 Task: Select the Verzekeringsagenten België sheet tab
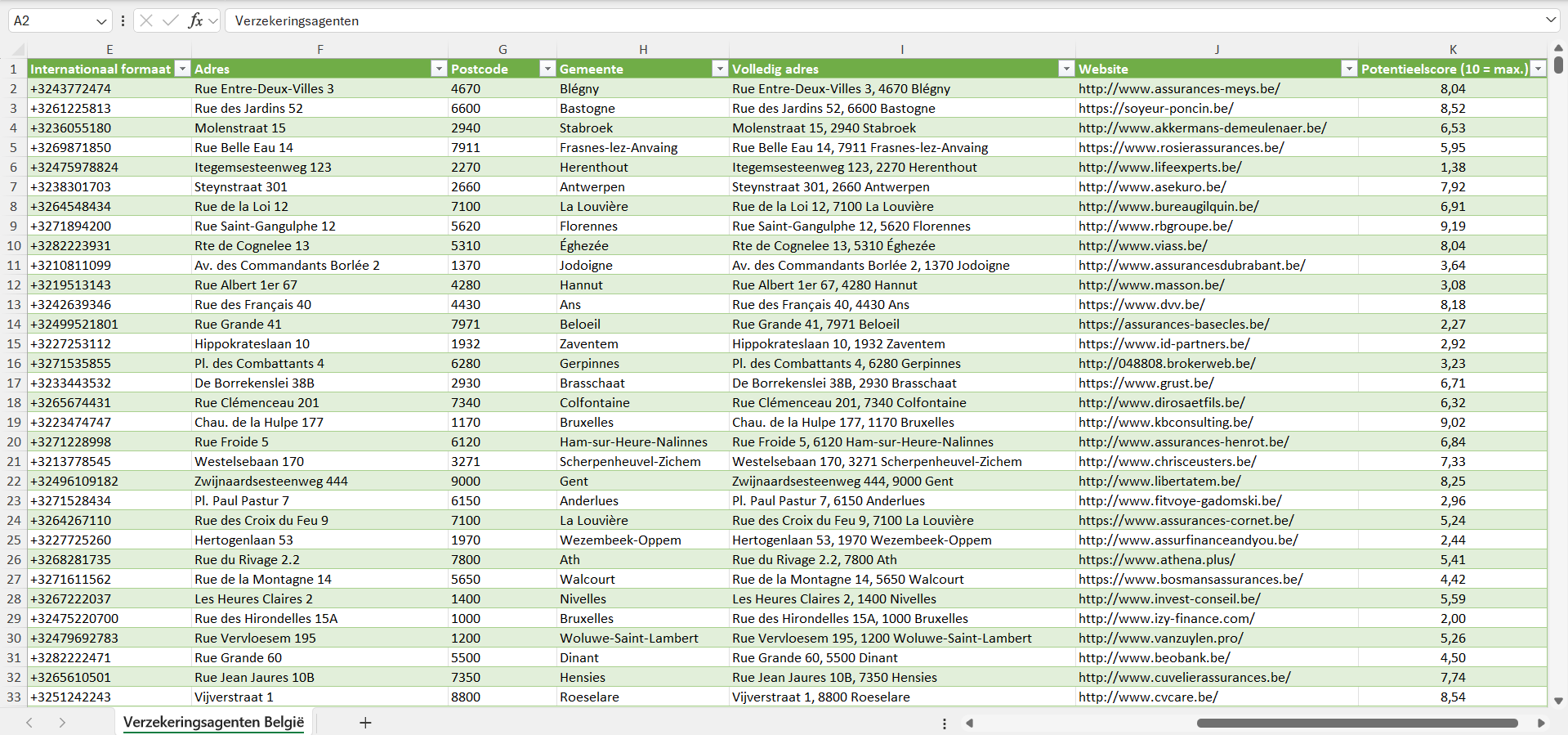[x=213, y=722]
